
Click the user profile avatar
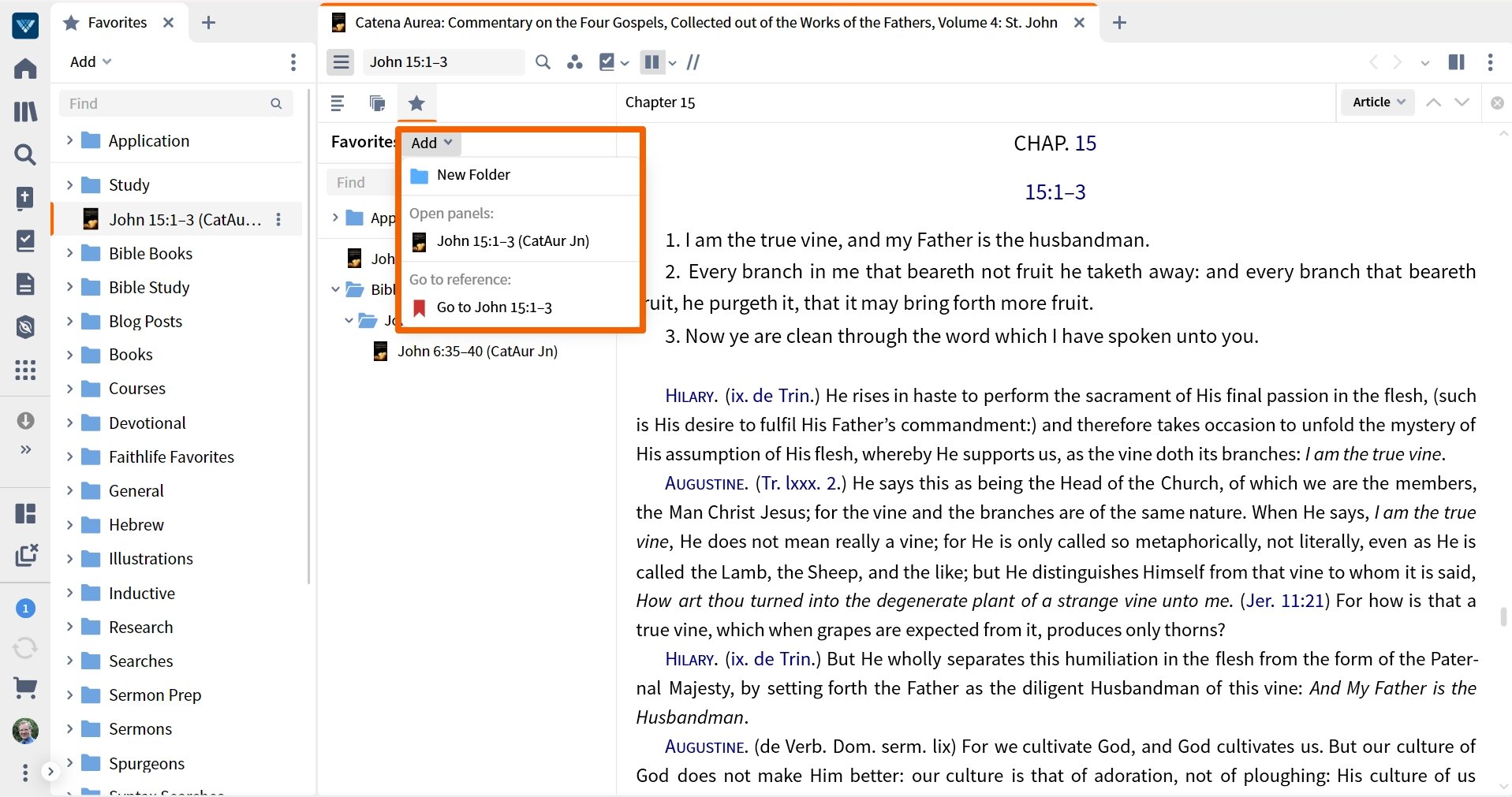tap(25, 731)
